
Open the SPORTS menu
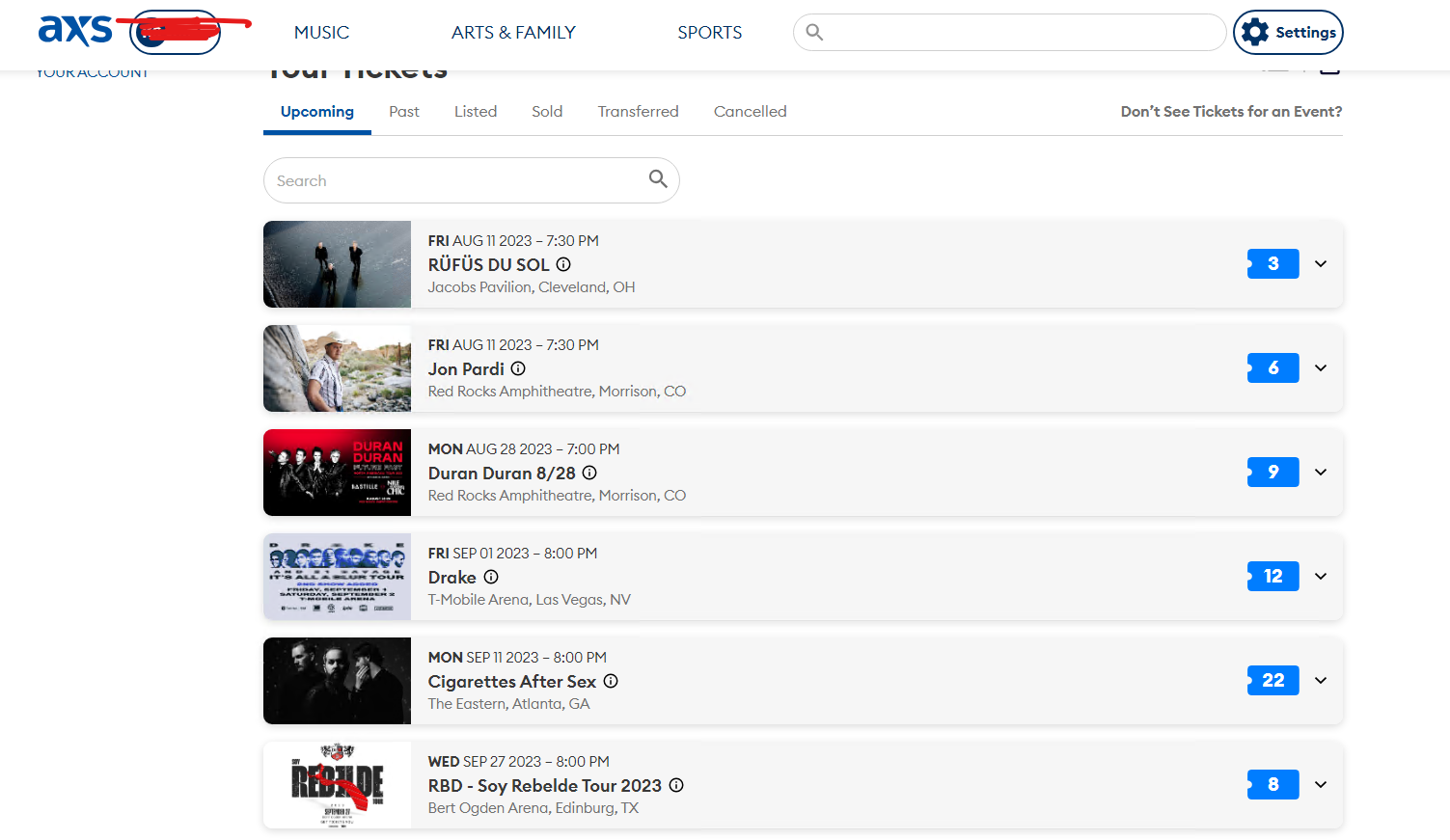710,33
